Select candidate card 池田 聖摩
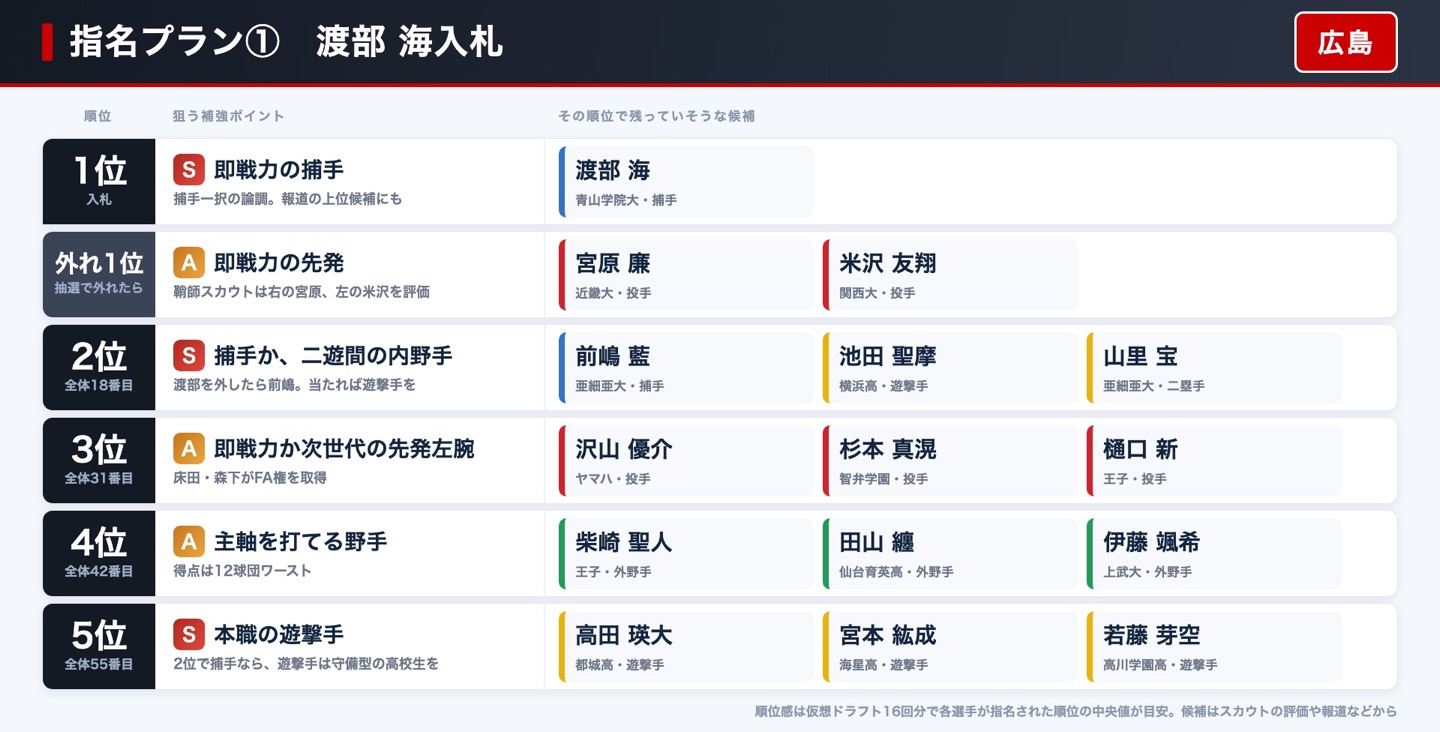Image resolution: width=1440 pixels, height=732 pixels. 950,368
